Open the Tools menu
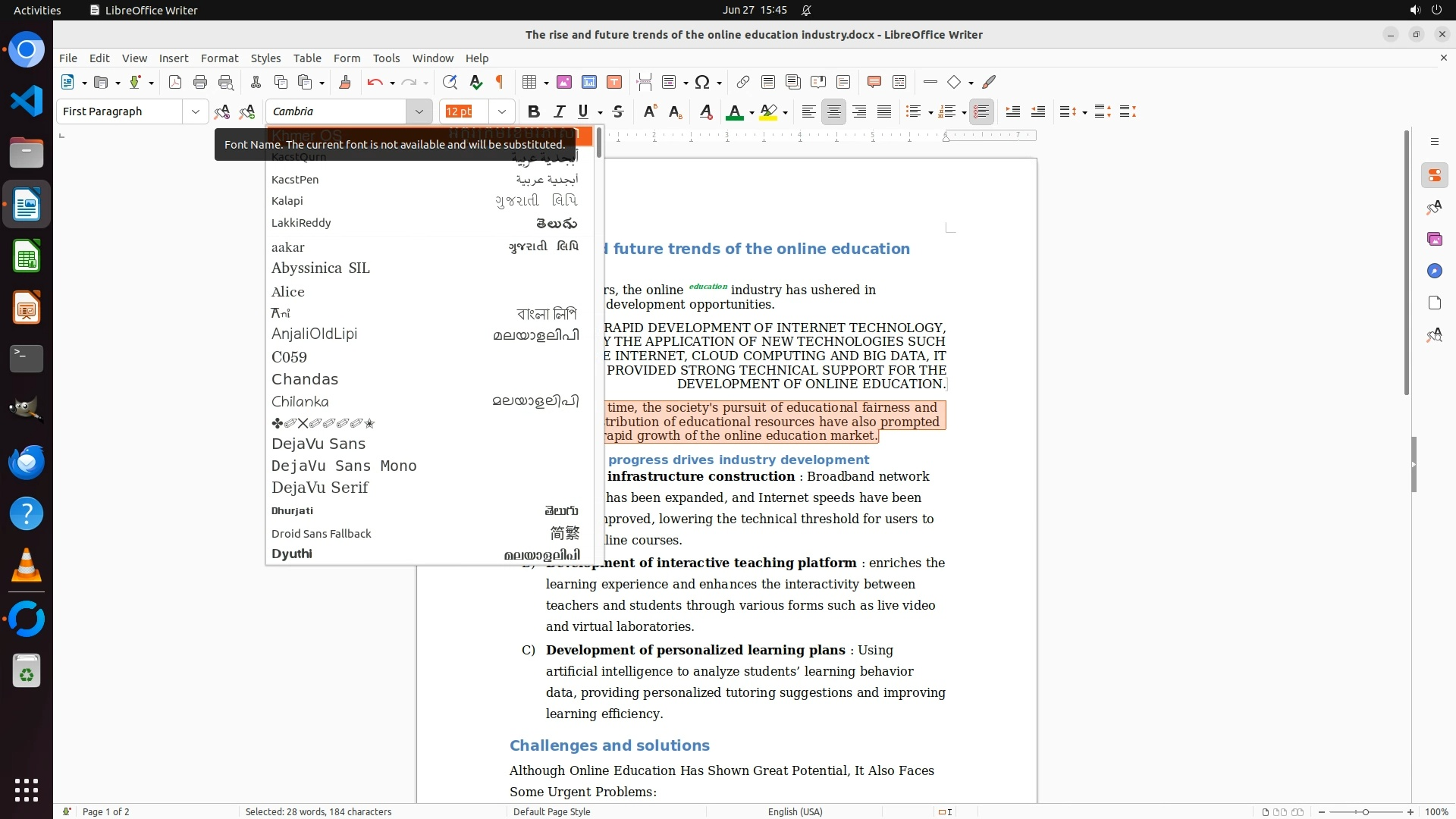1456x819 pixels. [386, 58]
